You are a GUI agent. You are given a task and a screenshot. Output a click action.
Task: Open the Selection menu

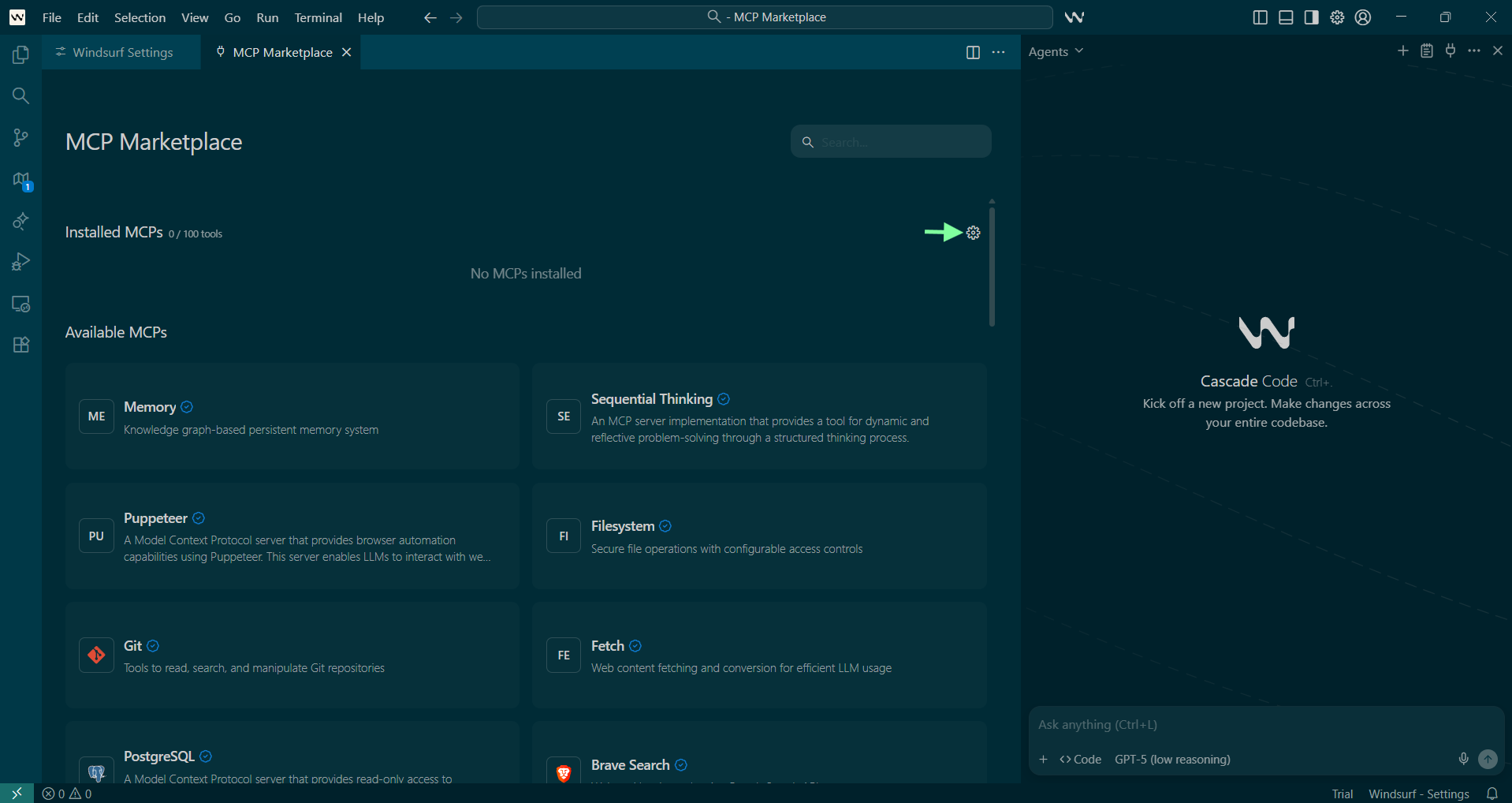(140, 17)
